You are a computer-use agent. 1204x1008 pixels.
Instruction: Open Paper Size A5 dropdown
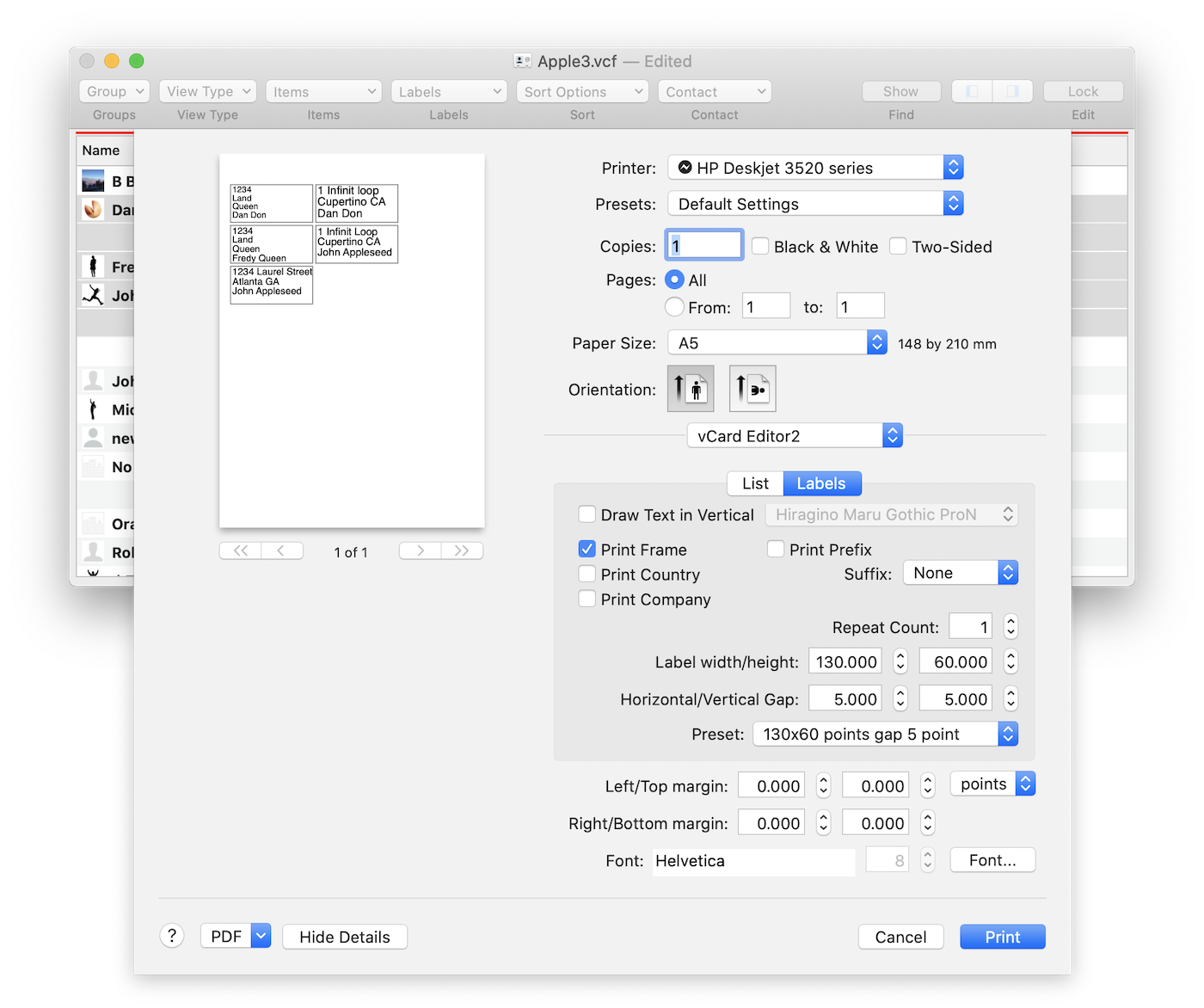pos(777,342)
